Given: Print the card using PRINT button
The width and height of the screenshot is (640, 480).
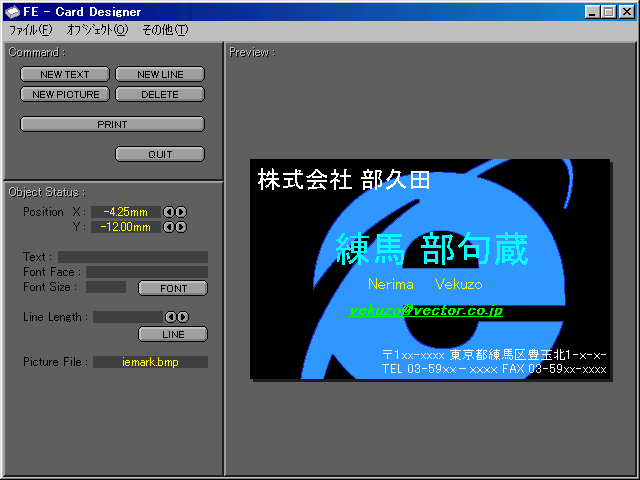Looking at the screenshot, I should click(x=112, y=124).
